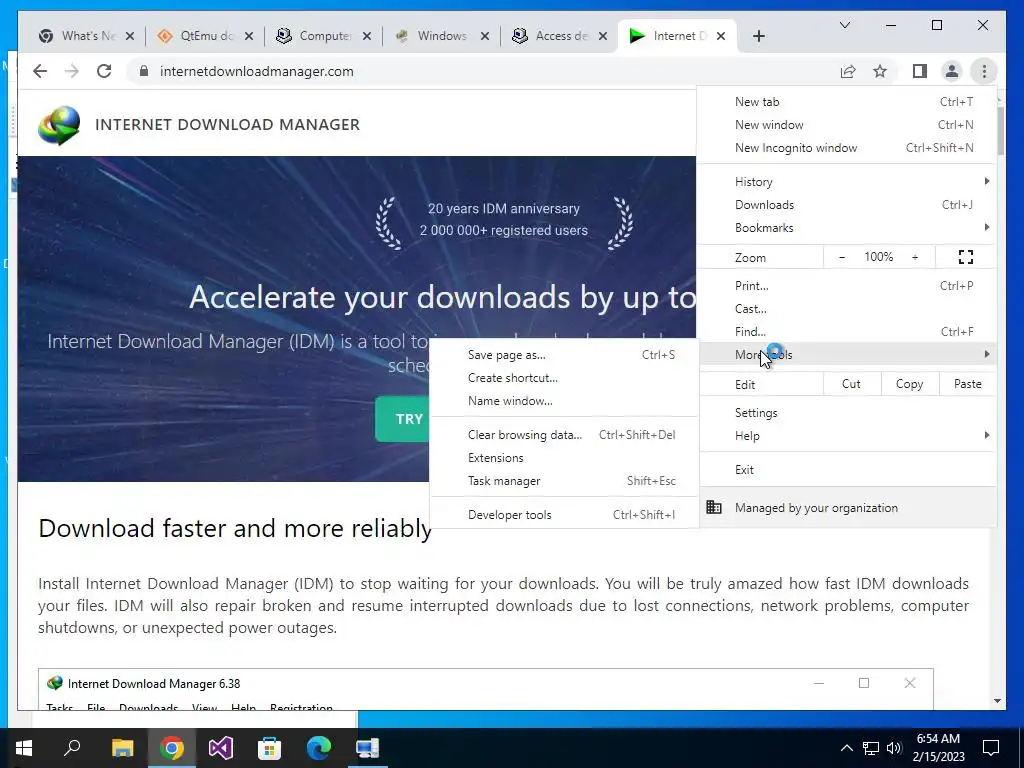Click the green TRY button

tap(402, 419)
